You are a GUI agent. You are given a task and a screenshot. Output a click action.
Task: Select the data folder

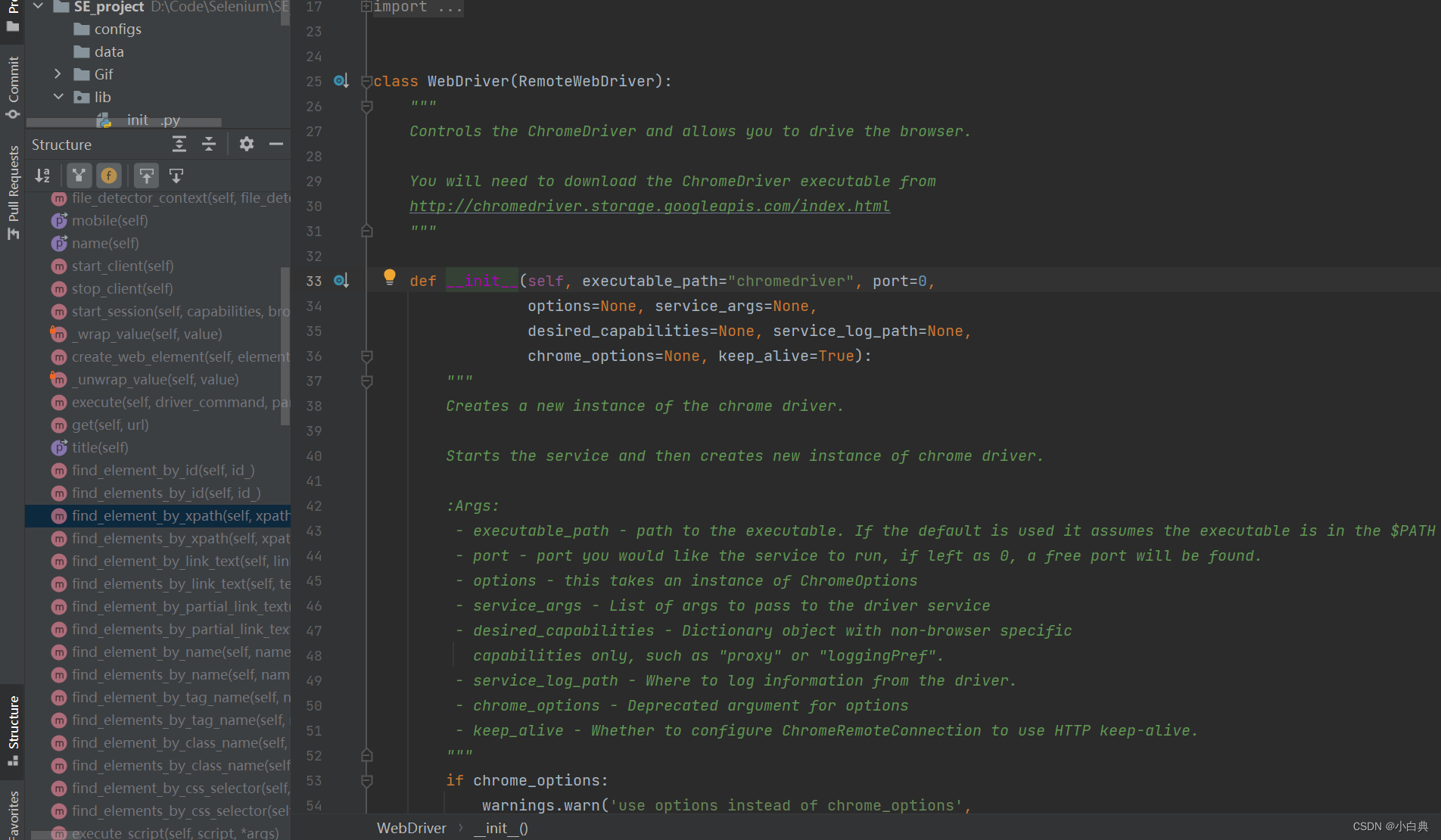pyautogui.click(x=108, y=51)
